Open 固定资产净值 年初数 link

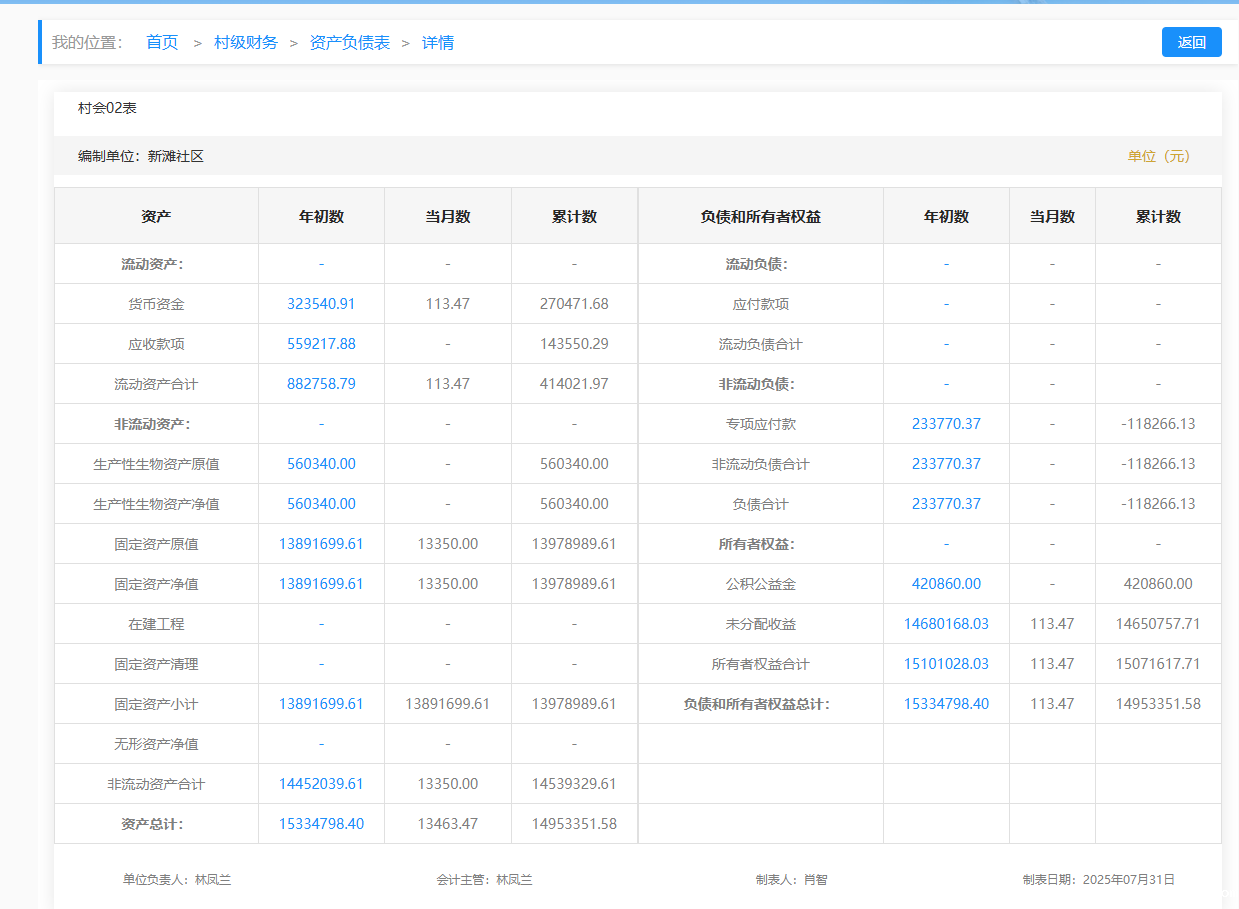coord(321,584)
